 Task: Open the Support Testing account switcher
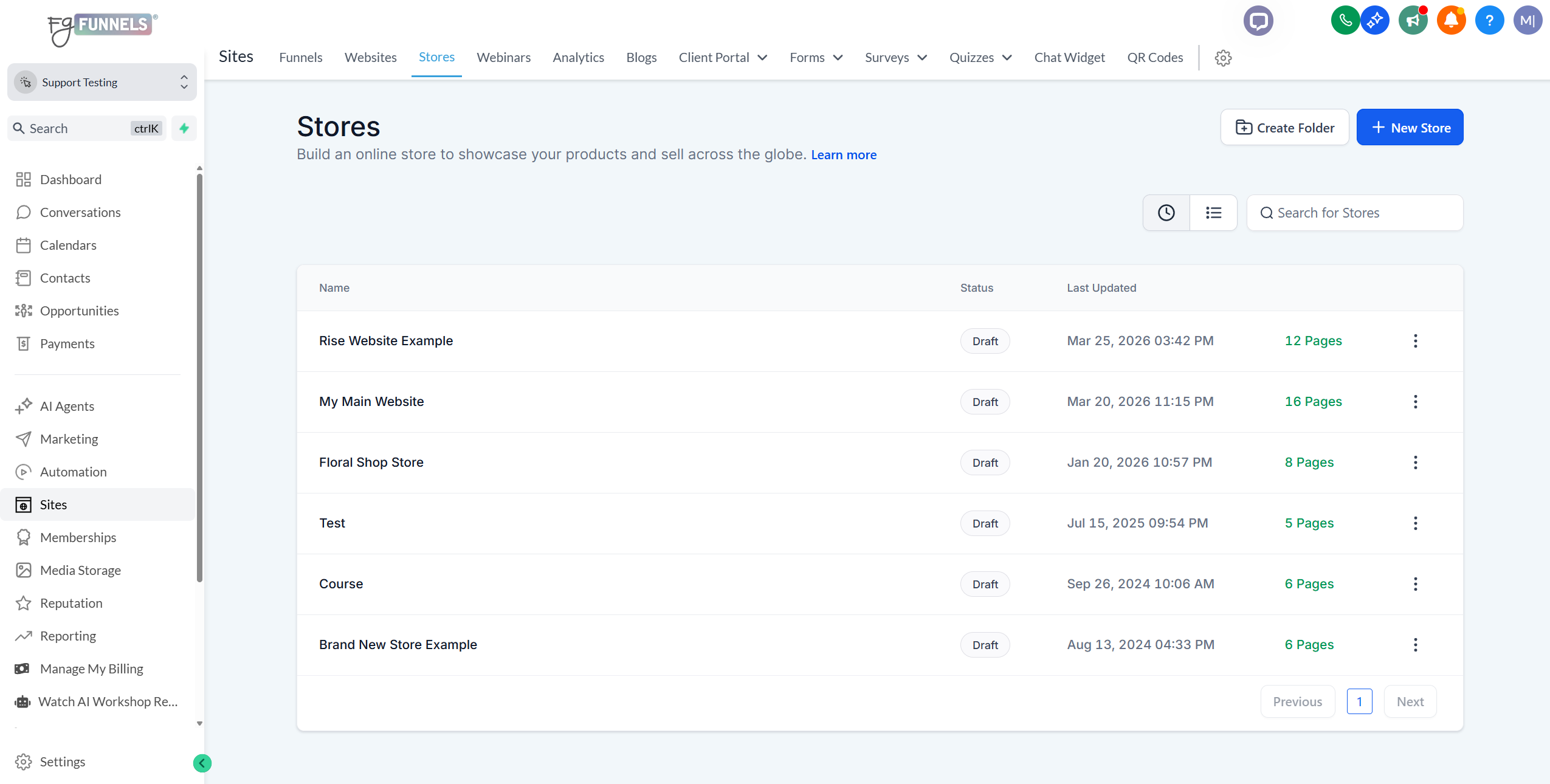pos(102,82)
